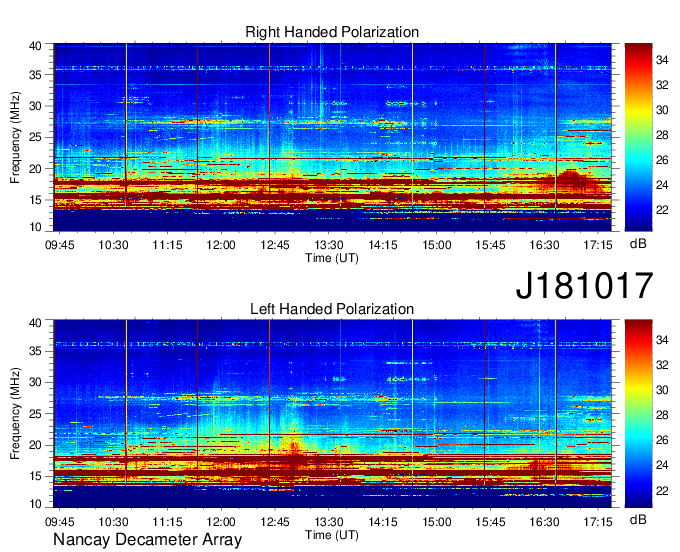Click the 35 MHz frequency tick on the Left Handed plot
680x552 pixels.
[35, 351]
